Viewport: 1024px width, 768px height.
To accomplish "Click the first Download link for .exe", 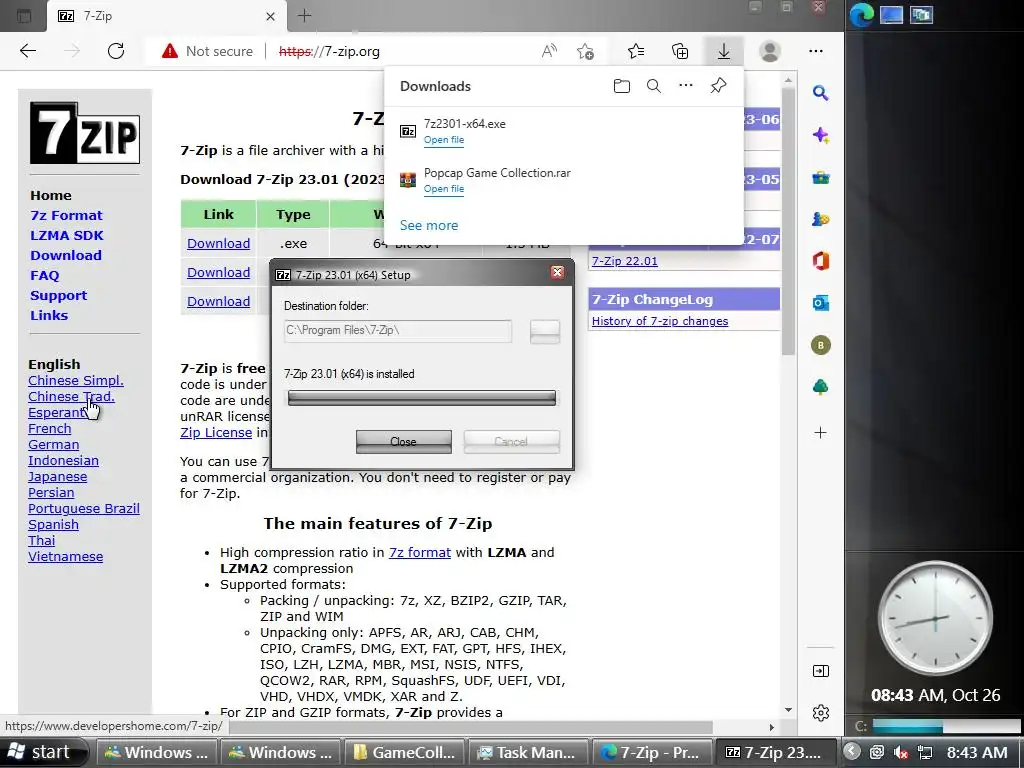I will coord(218,244).
